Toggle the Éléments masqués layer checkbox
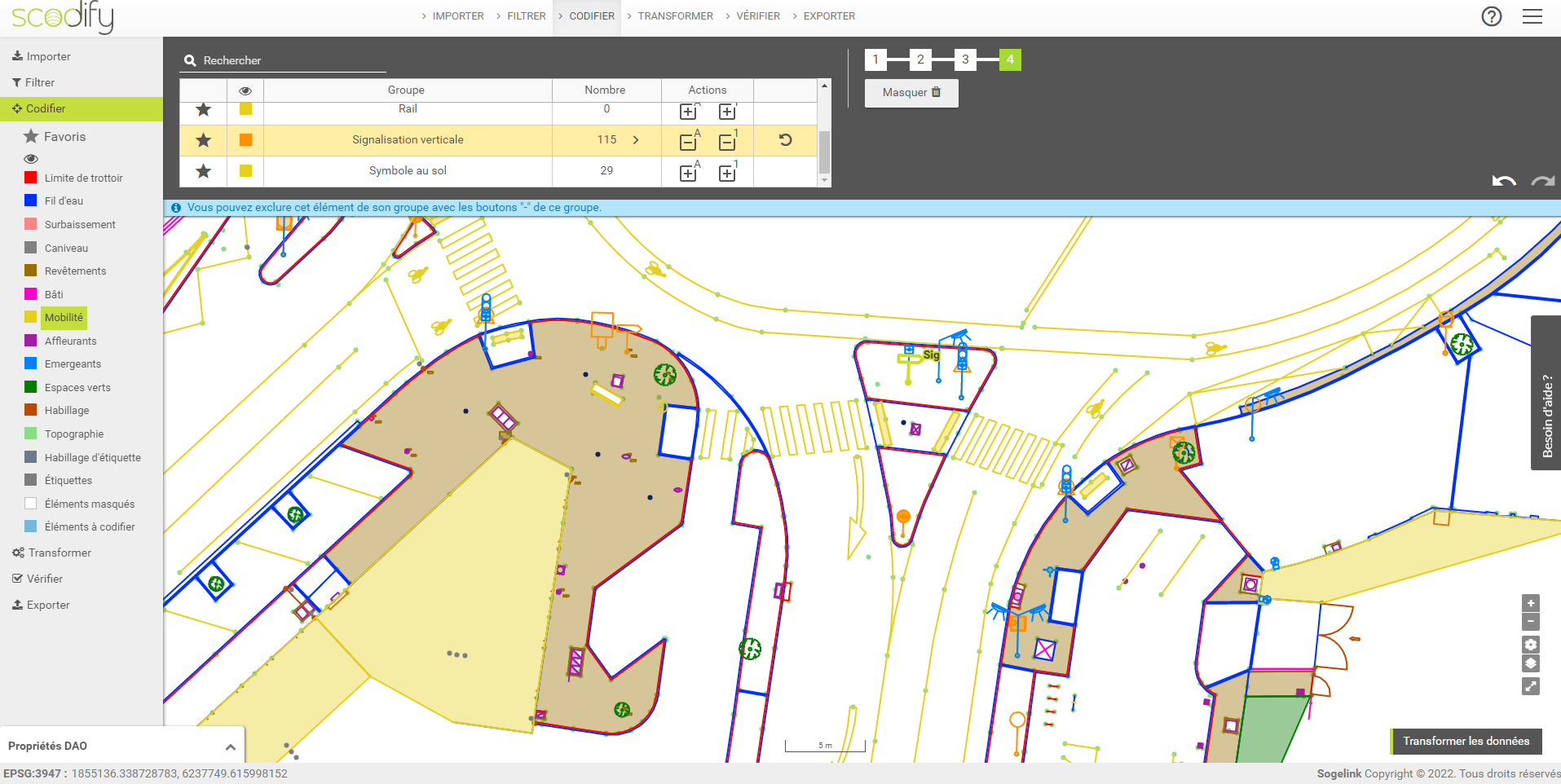 [x=31, y=504]
